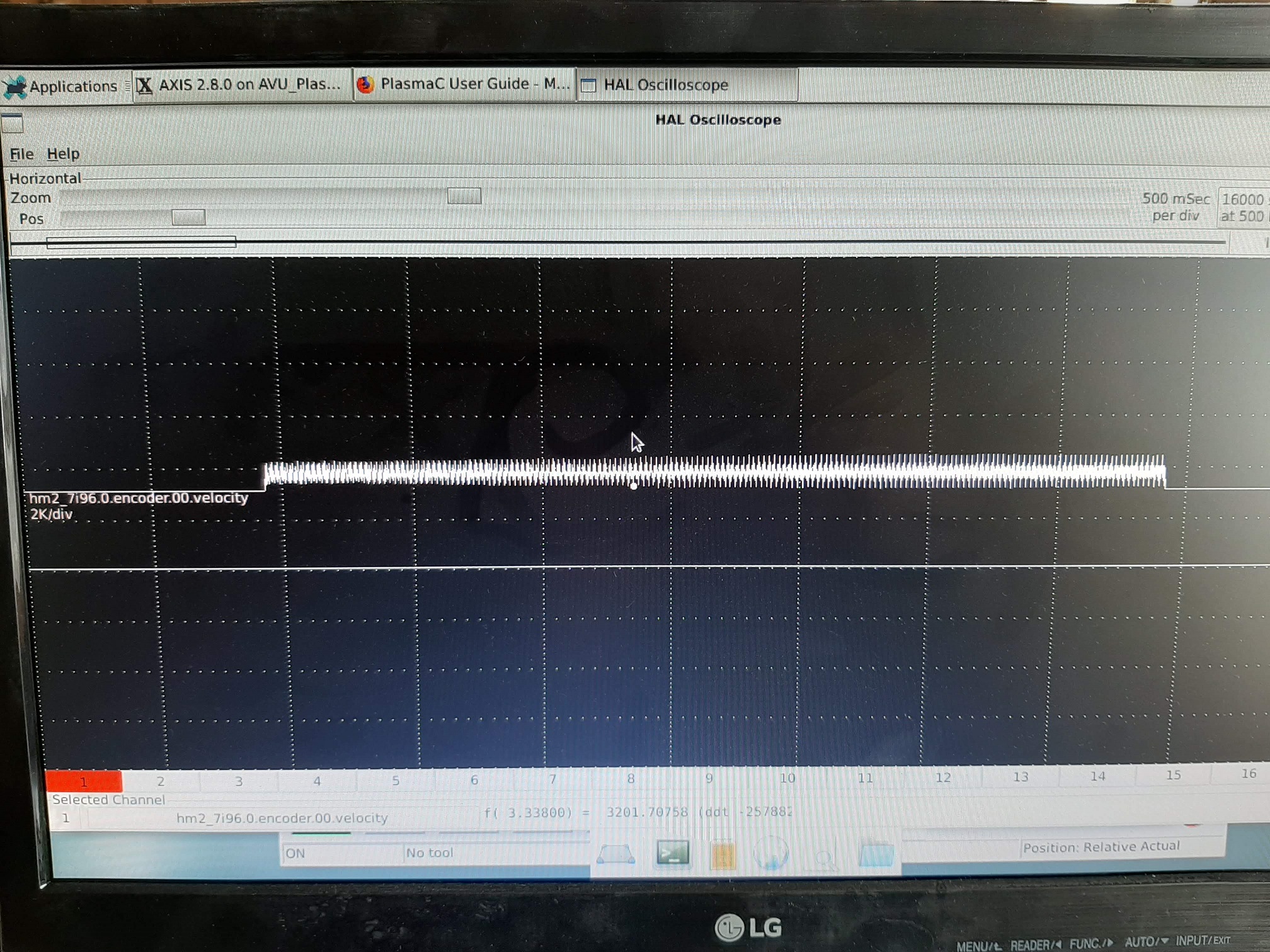Select channel 4 button
Image resolution: width=1270 pixels, height=952 pixels.
point(317,781)
